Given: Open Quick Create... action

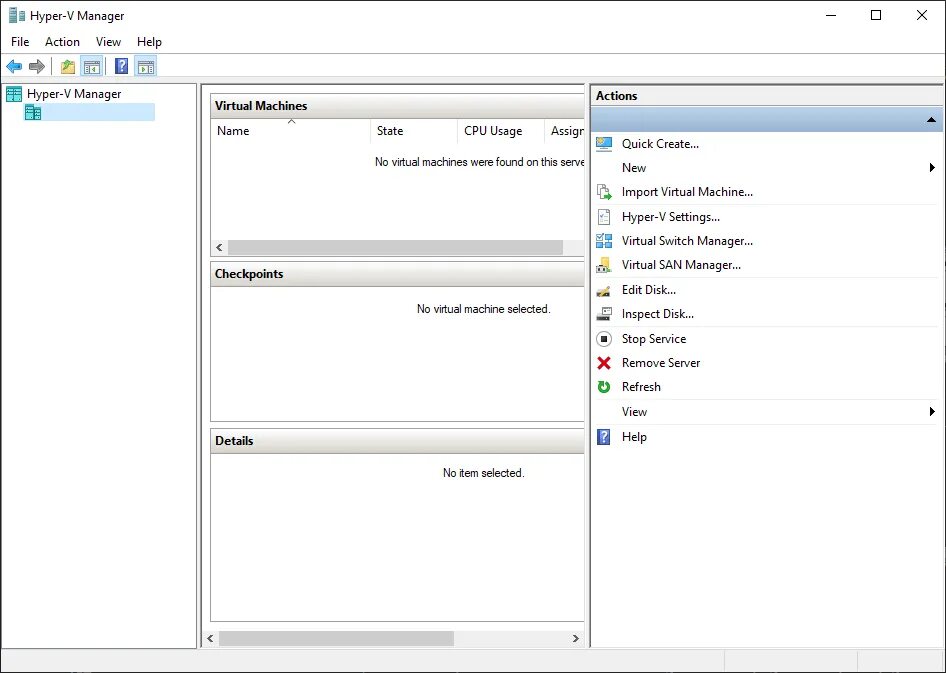Looking at the screenshot, I should pyautogui.click(x=660, y=144).
